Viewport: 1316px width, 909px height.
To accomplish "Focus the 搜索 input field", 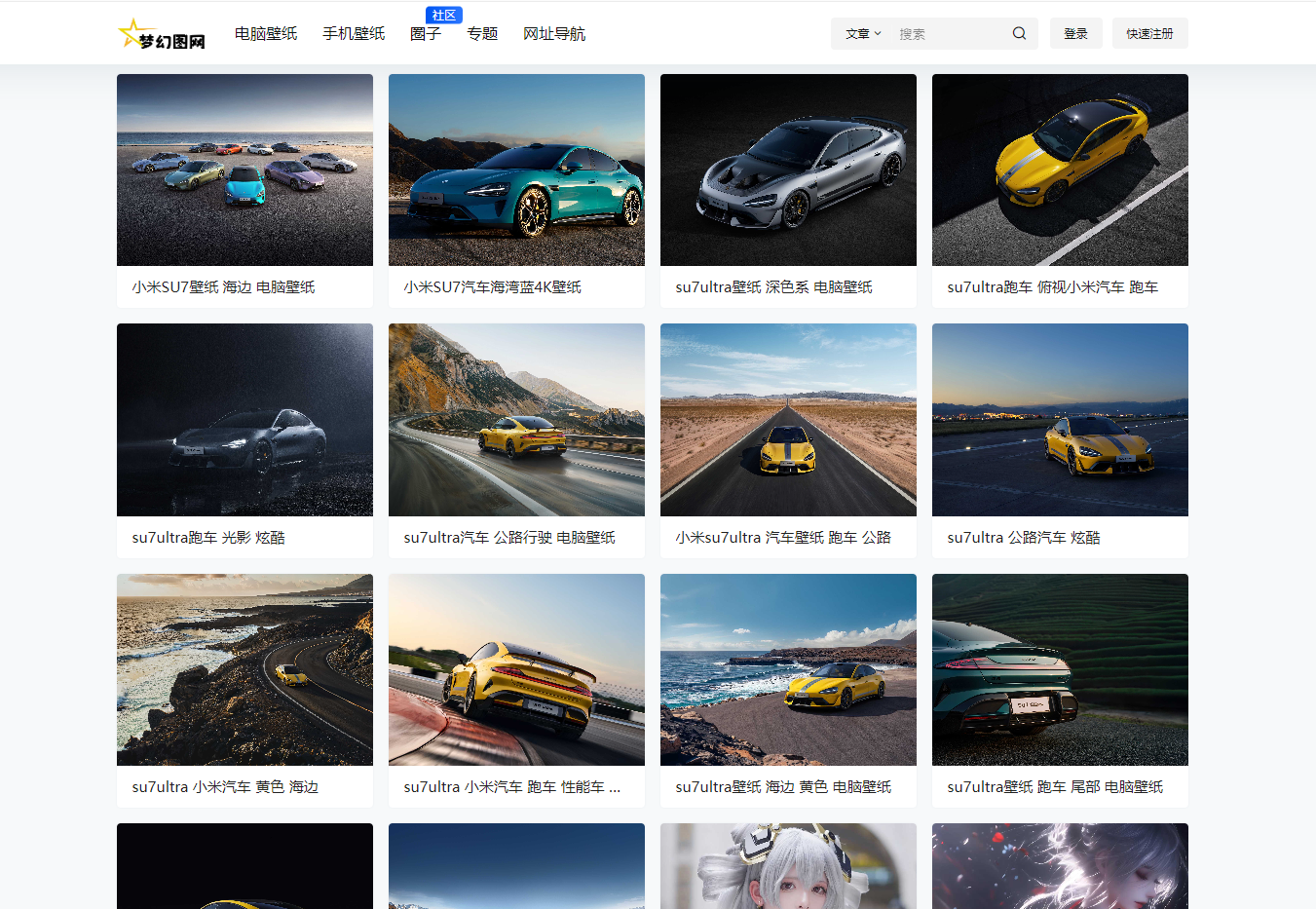I will (950, 33).
